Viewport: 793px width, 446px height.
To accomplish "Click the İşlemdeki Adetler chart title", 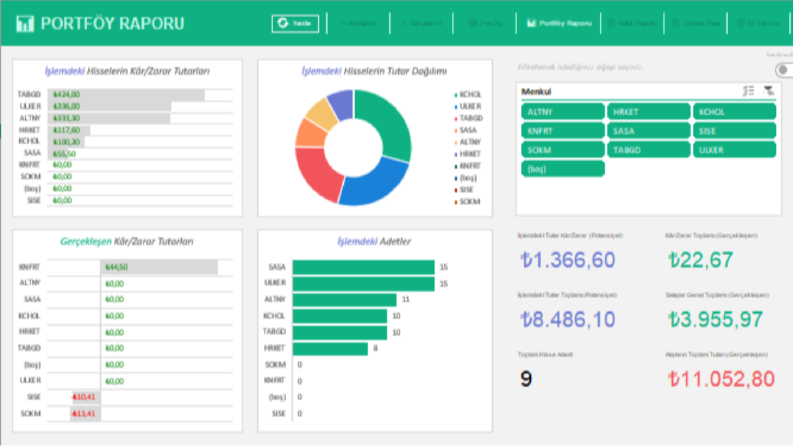I will [374, 242].
